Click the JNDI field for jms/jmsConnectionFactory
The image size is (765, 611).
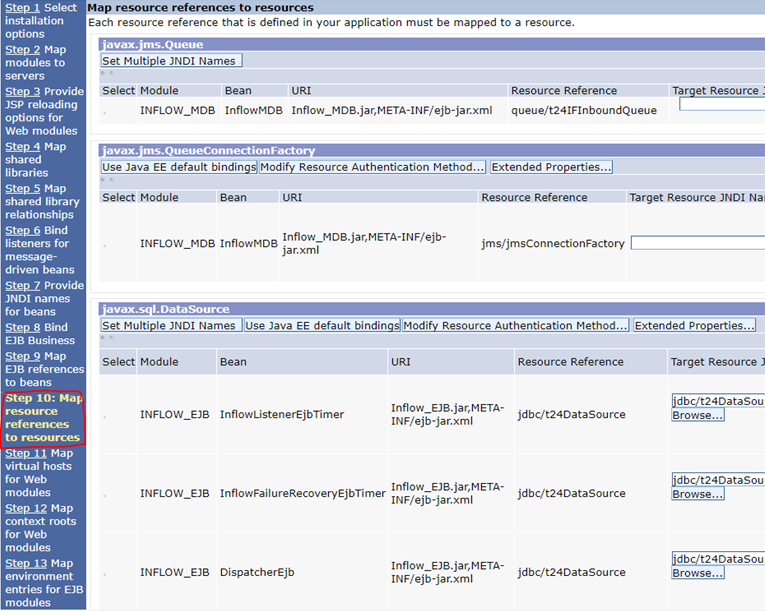(x=697, y=242)
